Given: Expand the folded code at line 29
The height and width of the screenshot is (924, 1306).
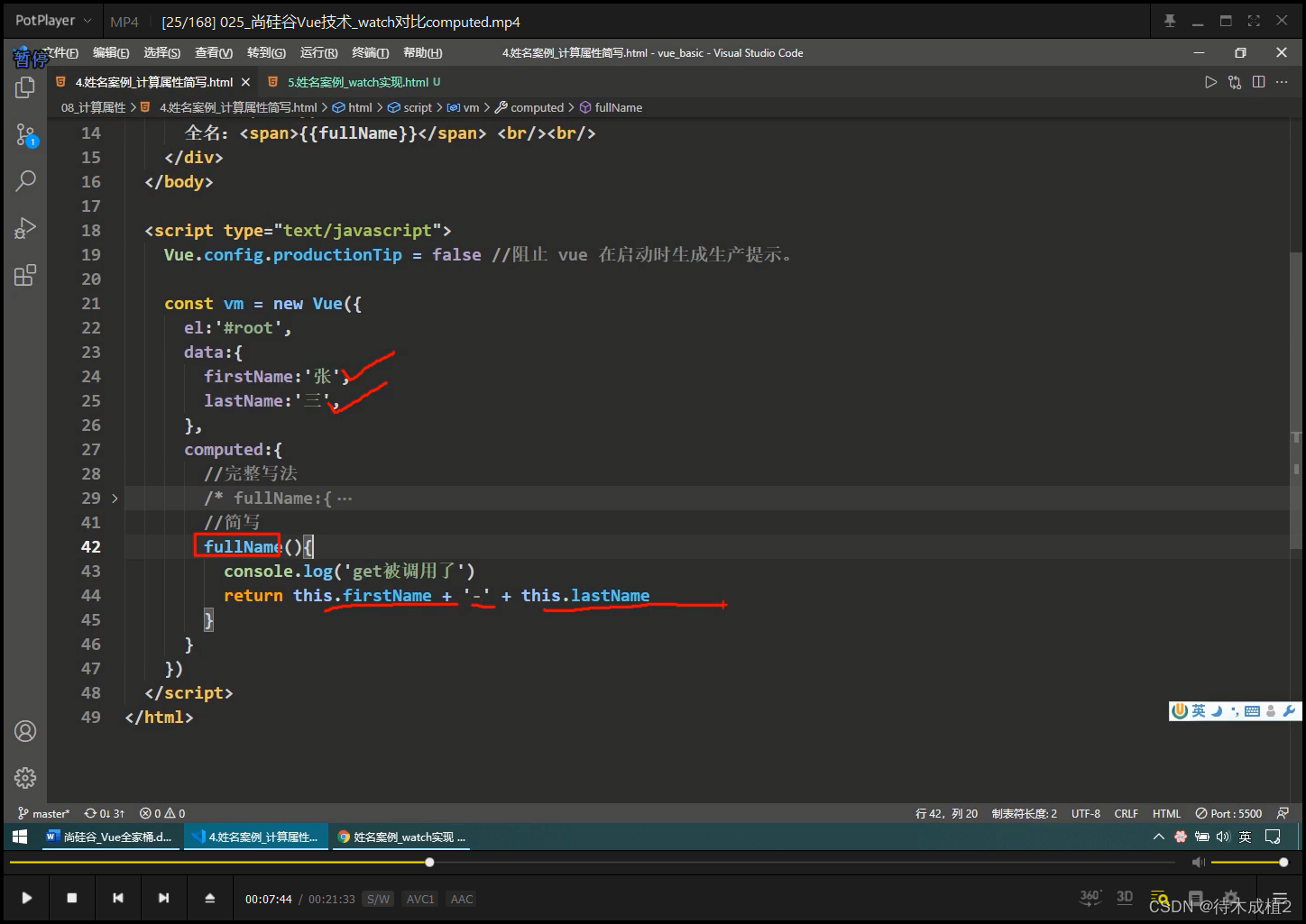Looking at the screenshot, I should (x=115, y=498).
